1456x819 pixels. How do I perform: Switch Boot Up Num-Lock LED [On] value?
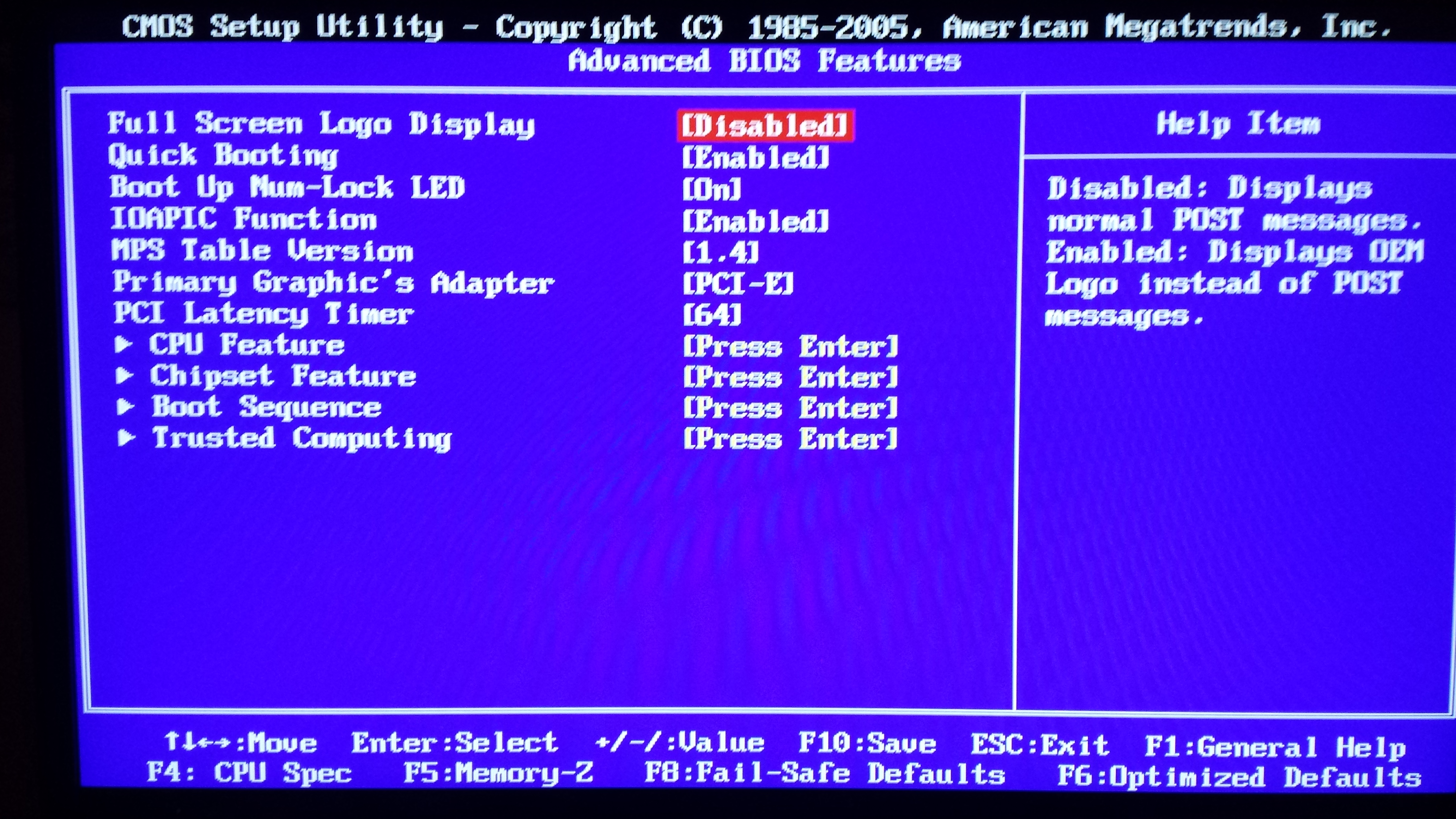[x=712, y=189]
